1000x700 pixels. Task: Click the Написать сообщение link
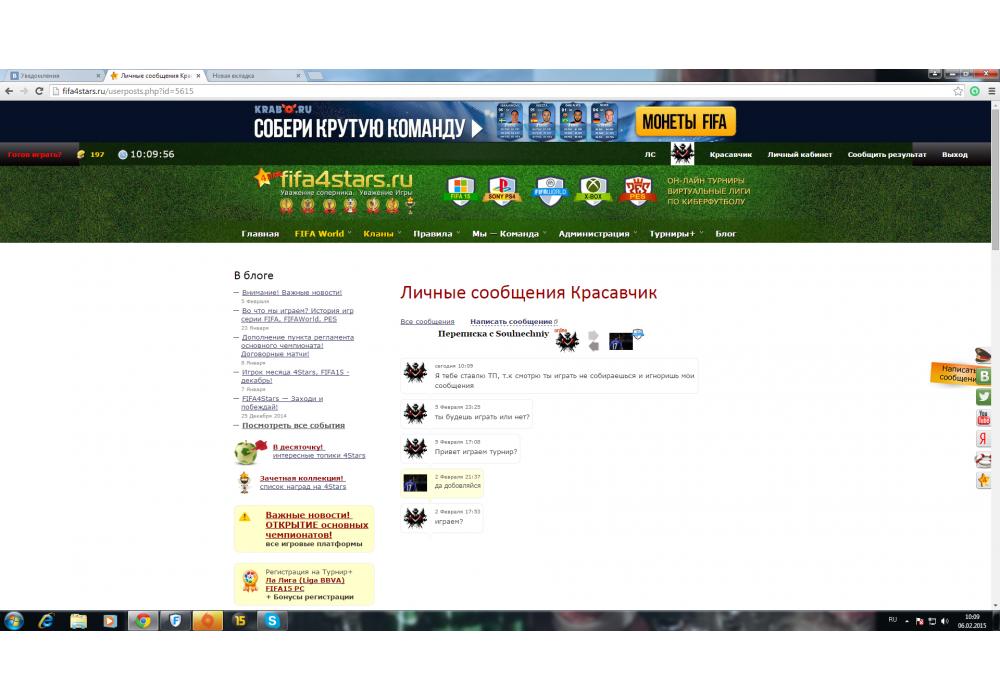pyautogui.click(x=511, y=322)
